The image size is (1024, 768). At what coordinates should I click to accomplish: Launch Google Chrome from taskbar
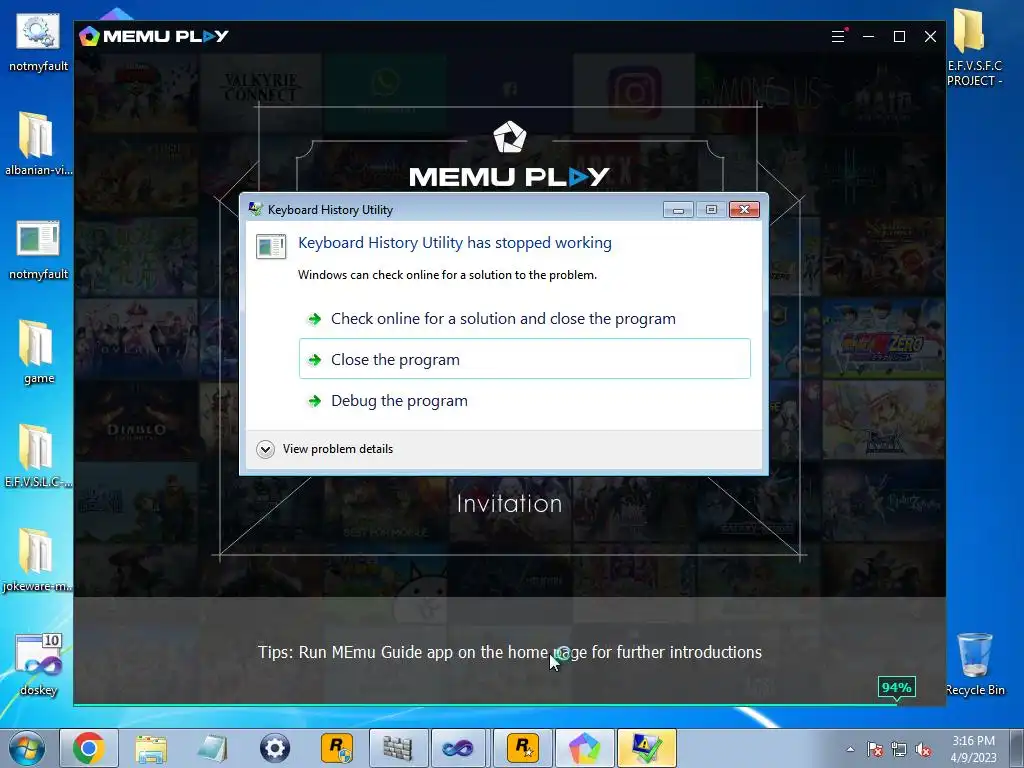click(x=89, y=748)
